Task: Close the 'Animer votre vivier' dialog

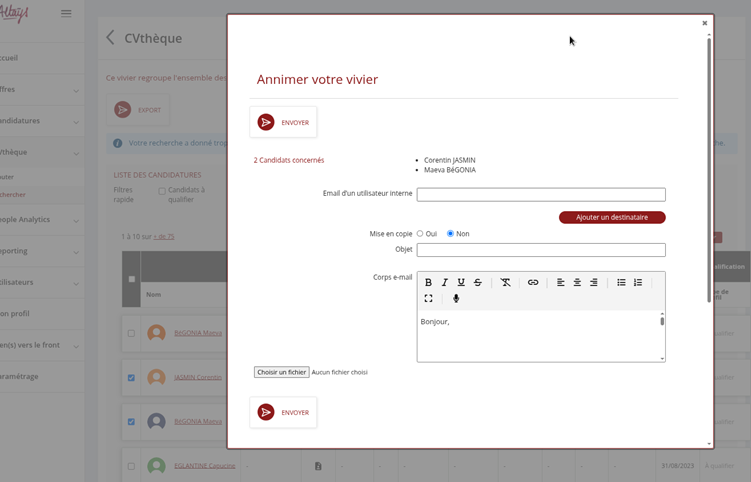Action: click(x=704, y=23)
